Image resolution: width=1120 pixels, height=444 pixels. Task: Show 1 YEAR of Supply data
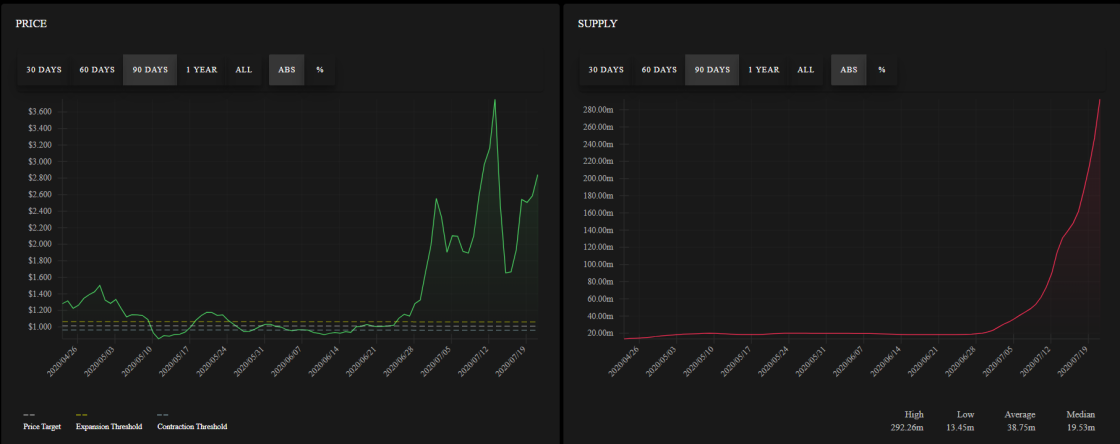coord(764,70)
